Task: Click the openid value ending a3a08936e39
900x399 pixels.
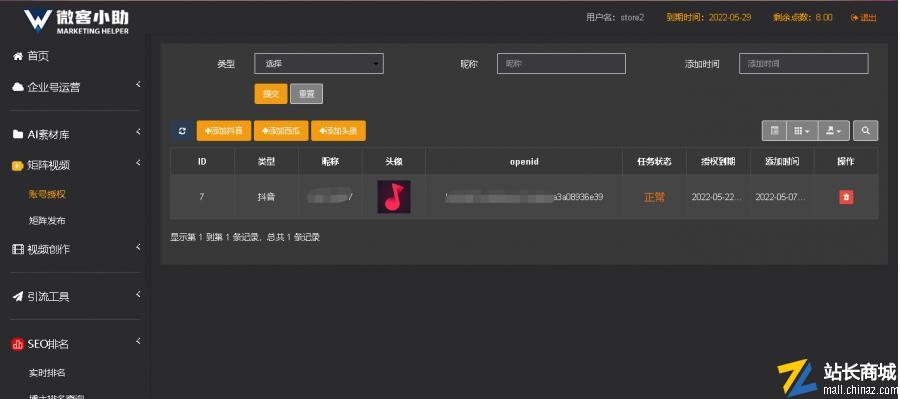Action: (x=524, y=197)
